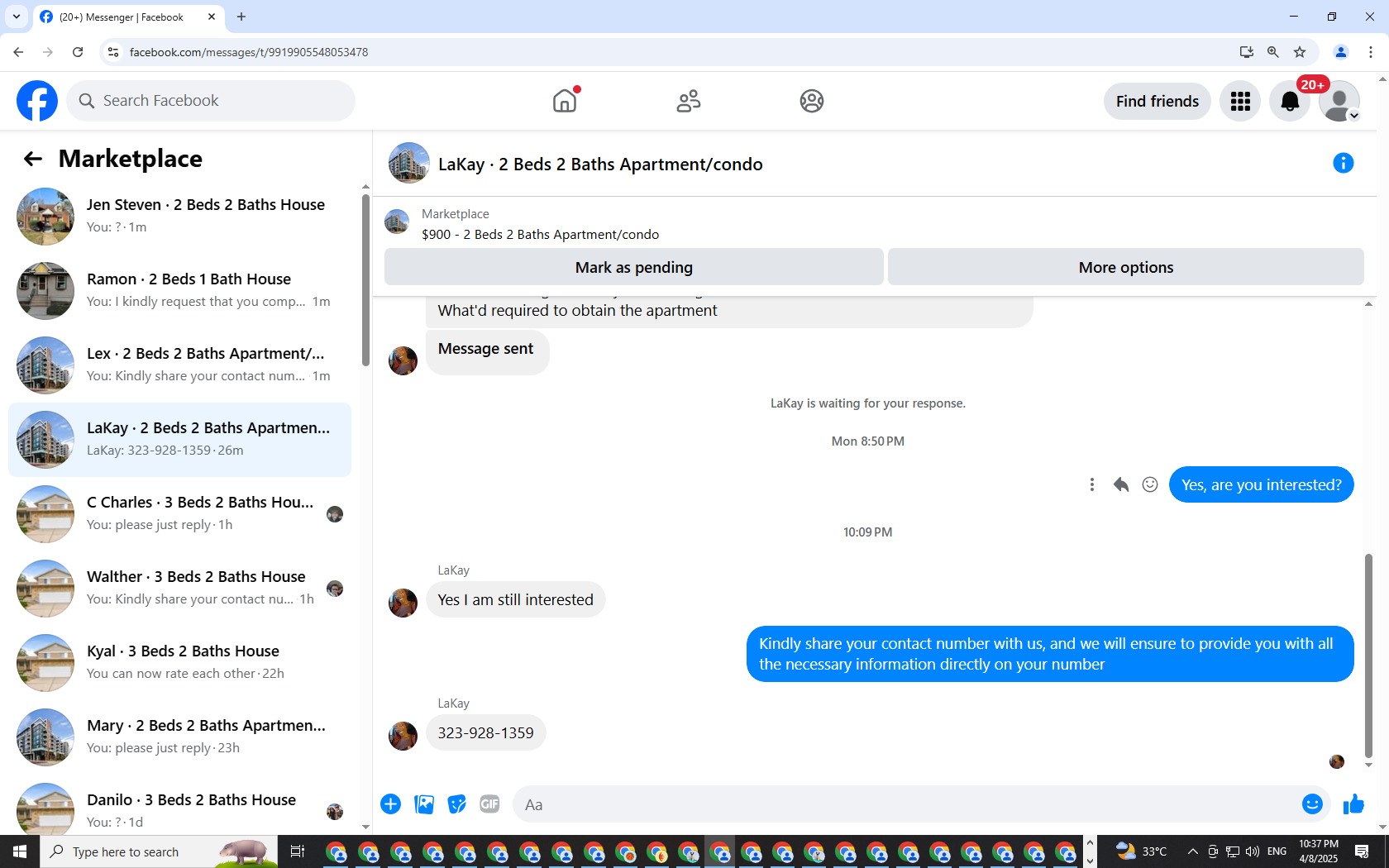The height and width of the screenshot is (868, 1389).
Task: Show hidden system tray icons
Action: point(1192,851)
